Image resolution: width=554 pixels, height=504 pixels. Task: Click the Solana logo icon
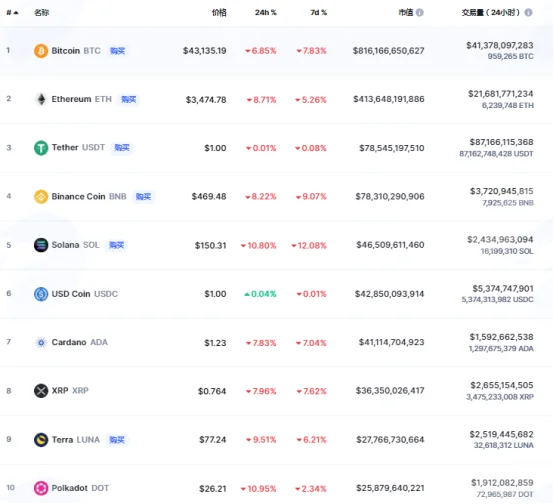coord(41,245)
